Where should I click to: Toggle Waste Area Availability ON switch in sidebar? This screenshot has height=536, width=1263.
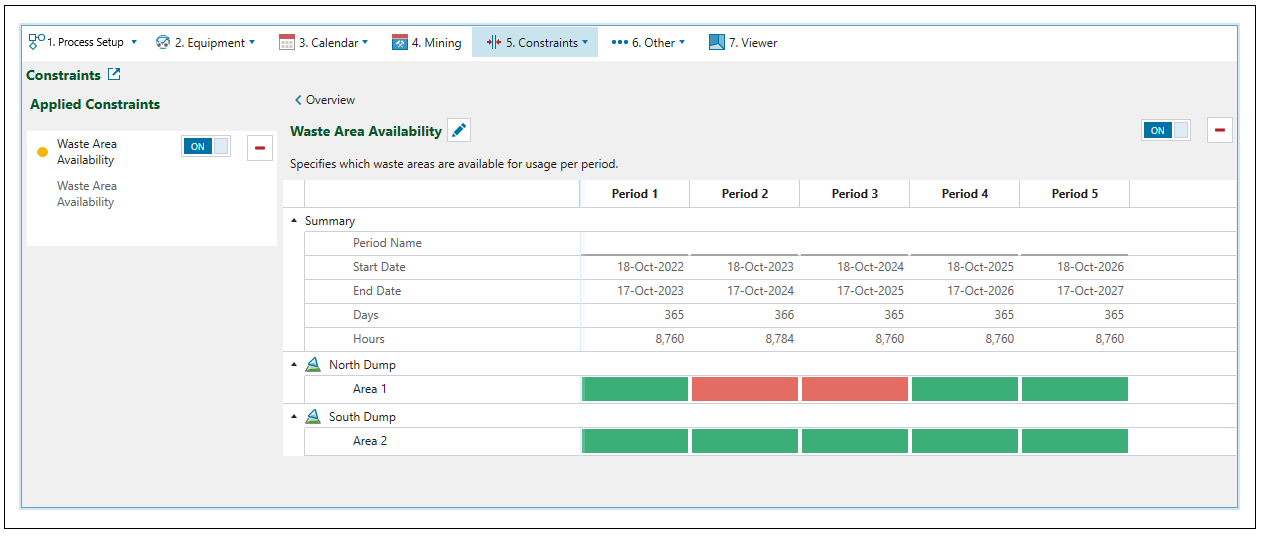205,146
